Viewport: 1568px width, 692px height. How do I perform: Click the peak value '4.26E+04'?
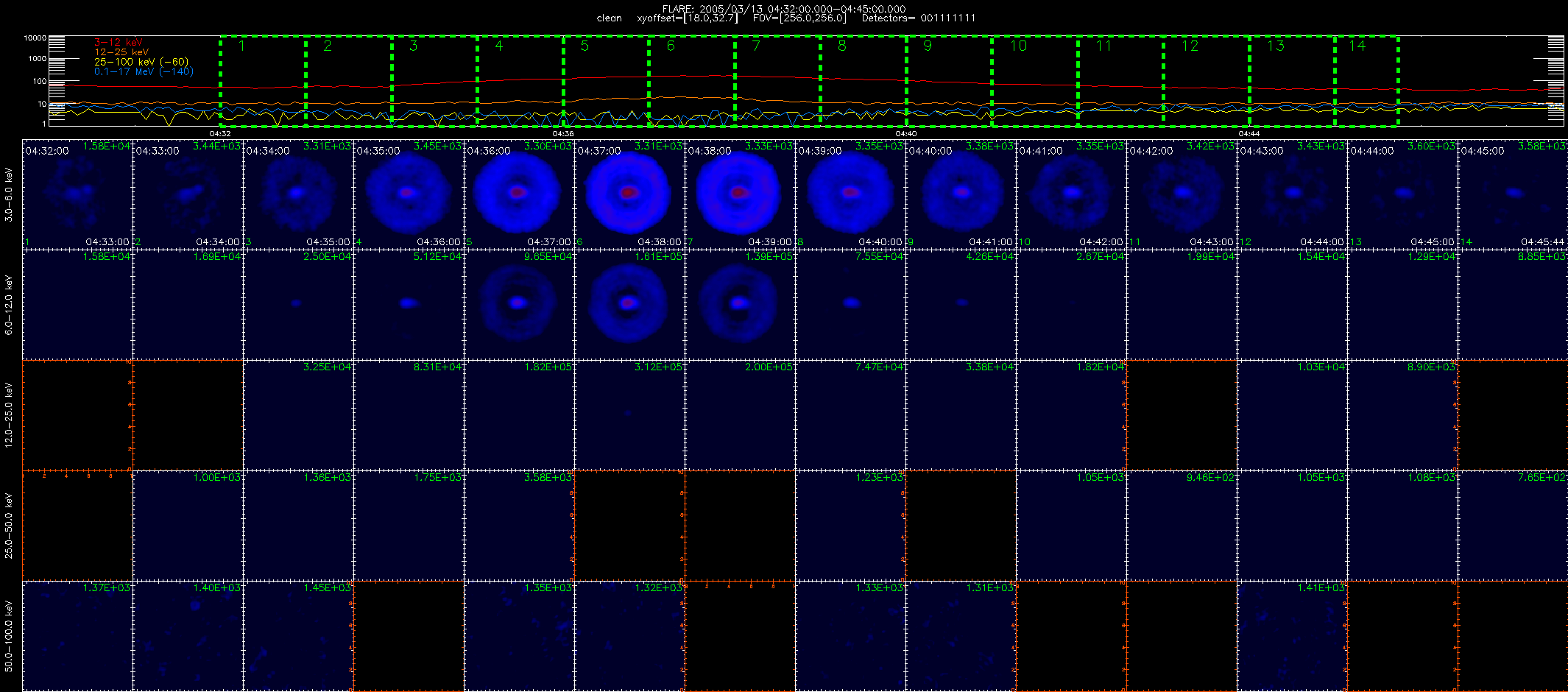click(989, 256)
